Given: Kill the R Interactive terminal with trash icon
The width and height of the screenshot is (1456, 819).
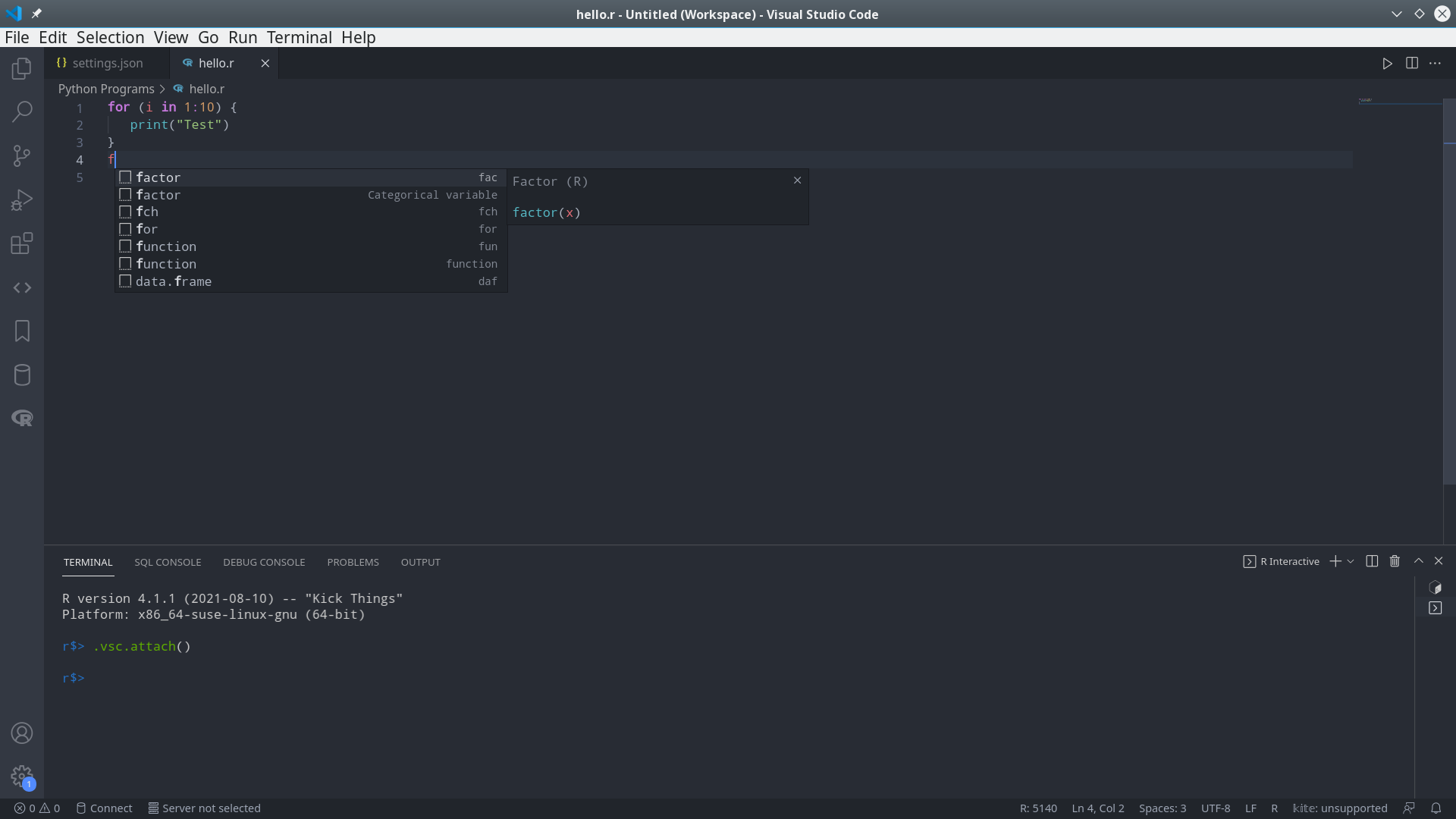Looking at the screenshot, I should pos(1395,561).
